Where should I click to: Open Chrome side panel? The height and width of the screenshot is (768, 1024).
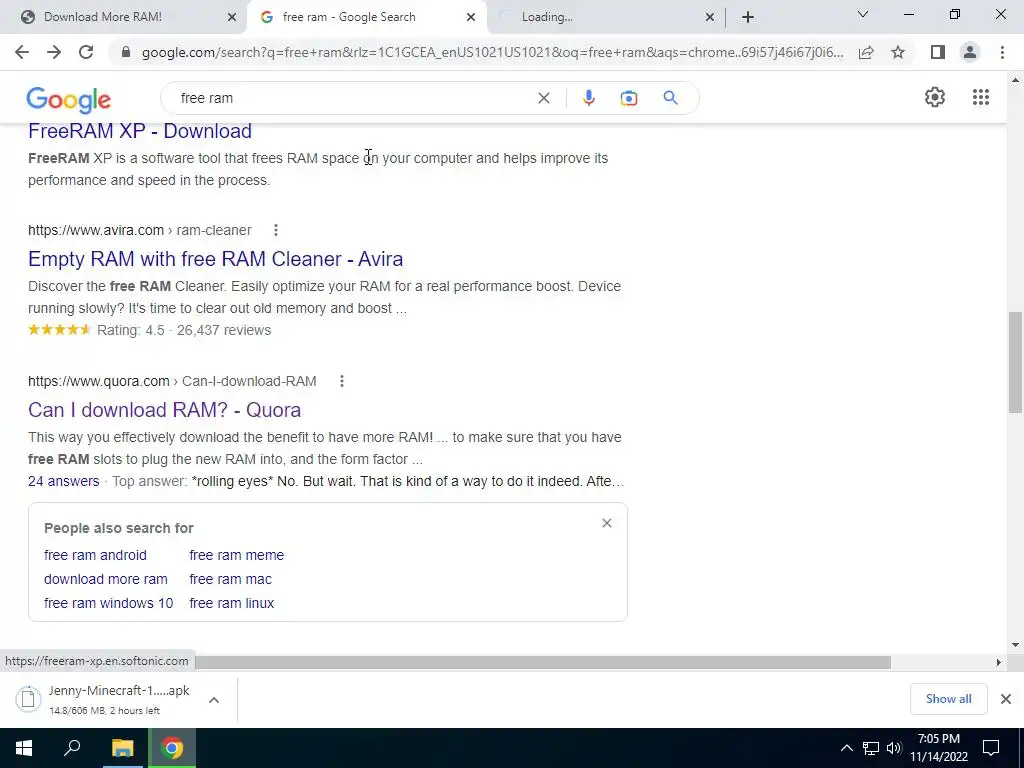[x=938, y=52]
